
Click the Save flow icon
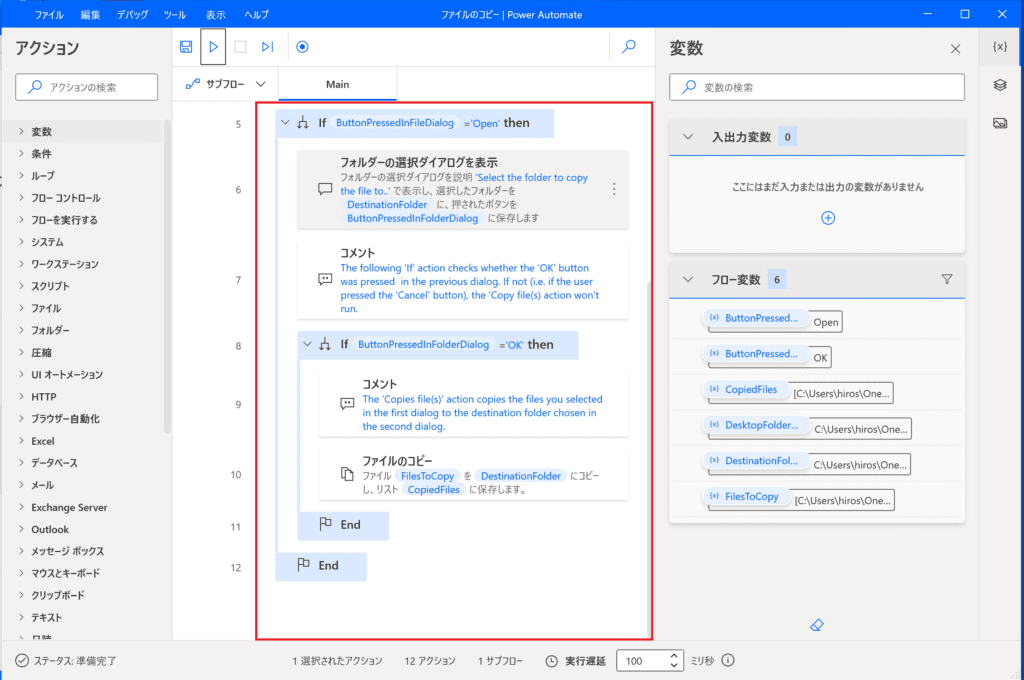(186, 47)
